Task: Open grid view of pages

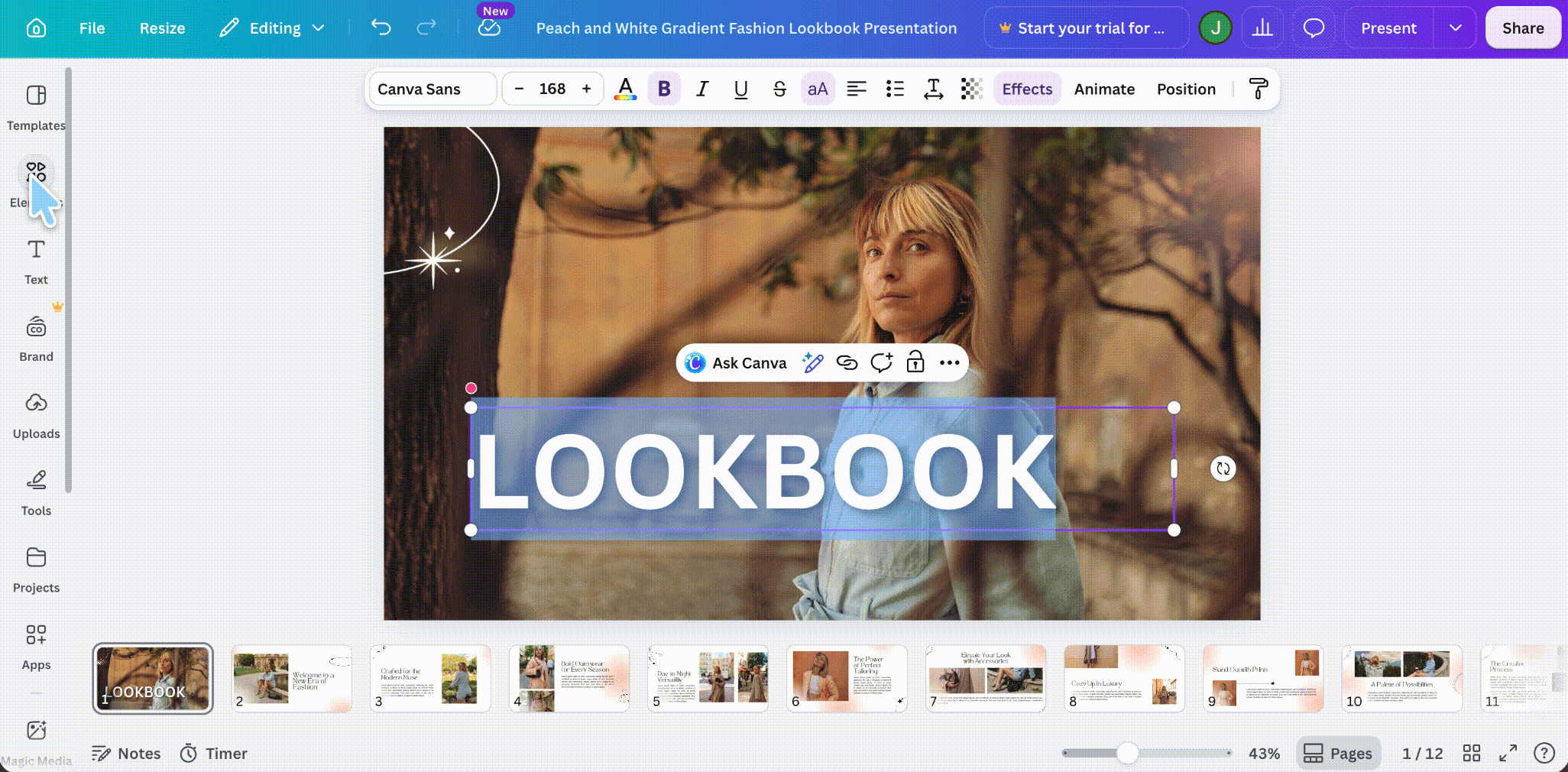Action: point(1472,754)
